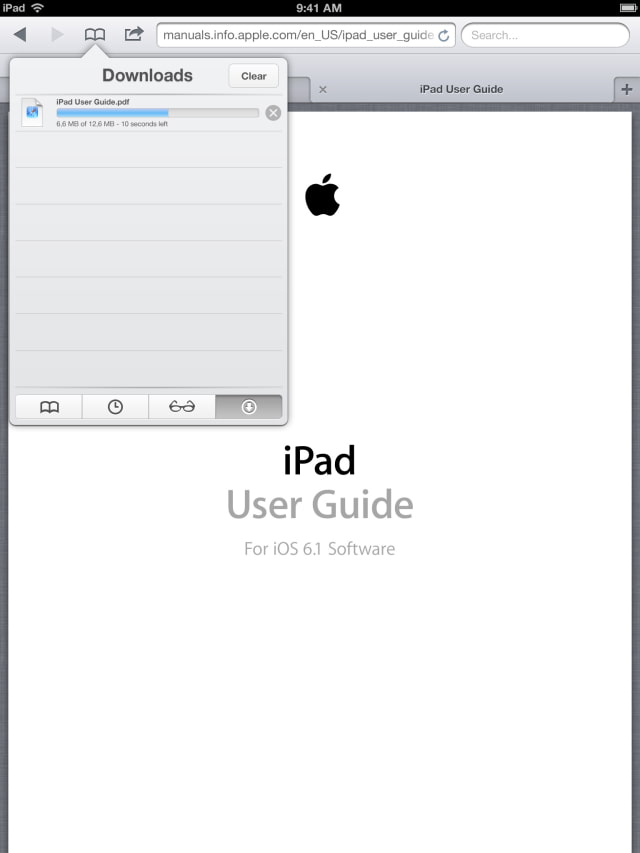
Task: Select the Downloads tab in popover
Action: coord(249,407)
